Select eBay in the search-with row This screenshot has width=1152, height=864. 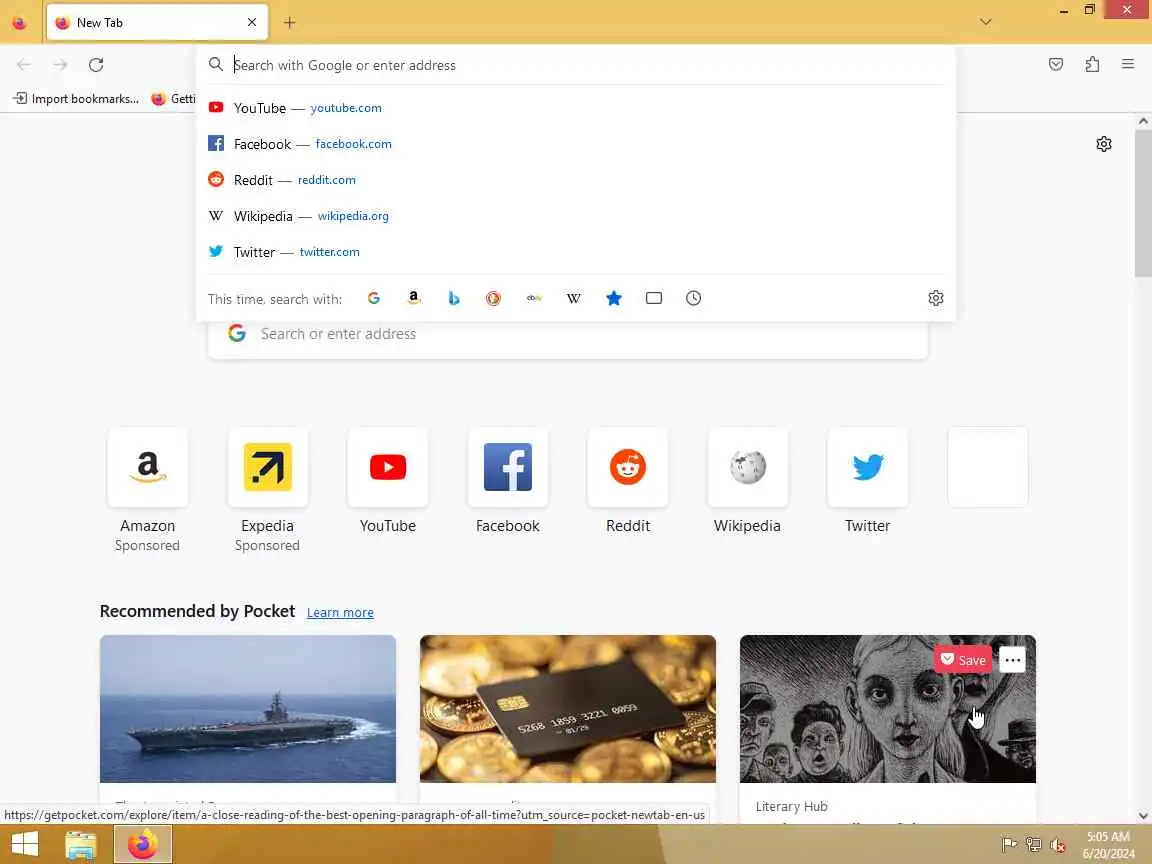(534, 298)
